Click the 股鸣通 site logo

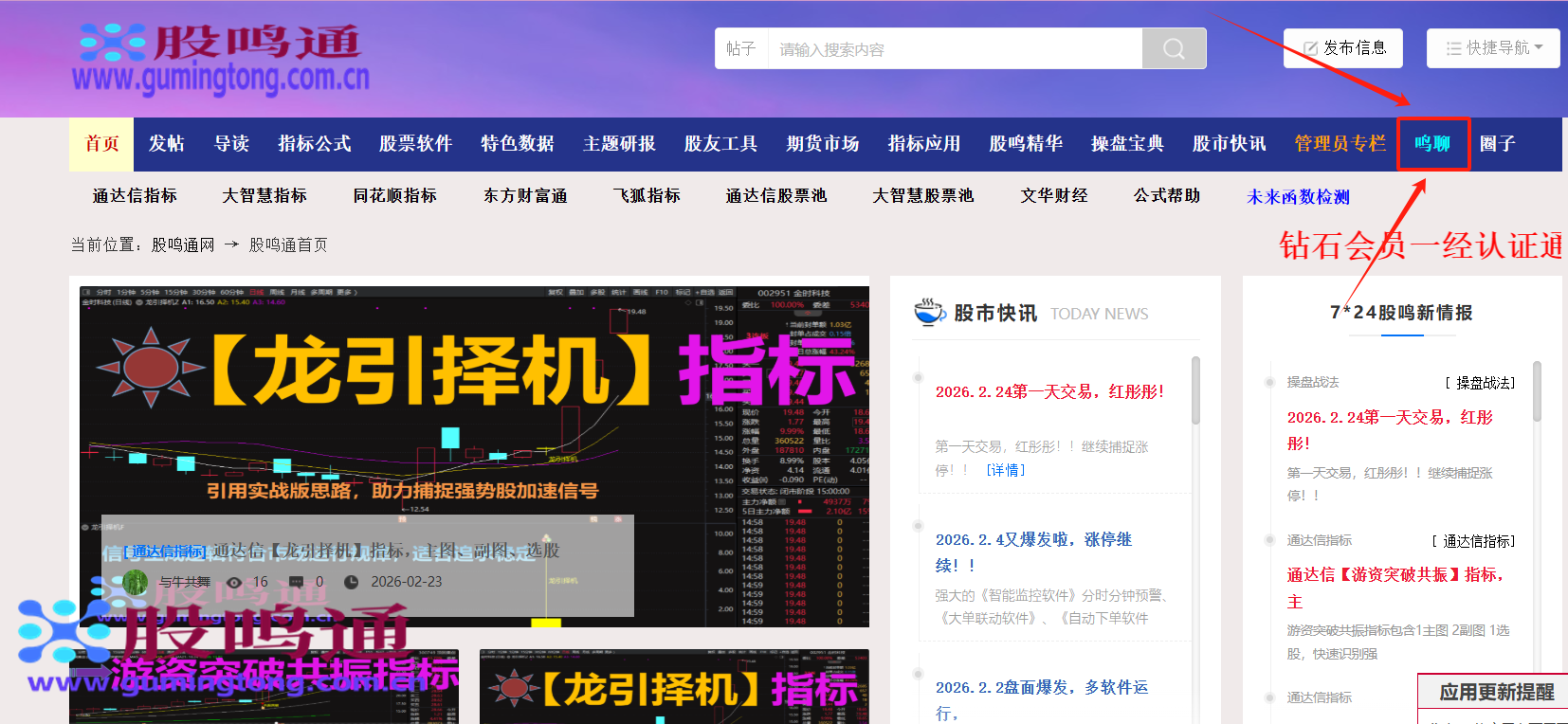[x=220, y=59]
